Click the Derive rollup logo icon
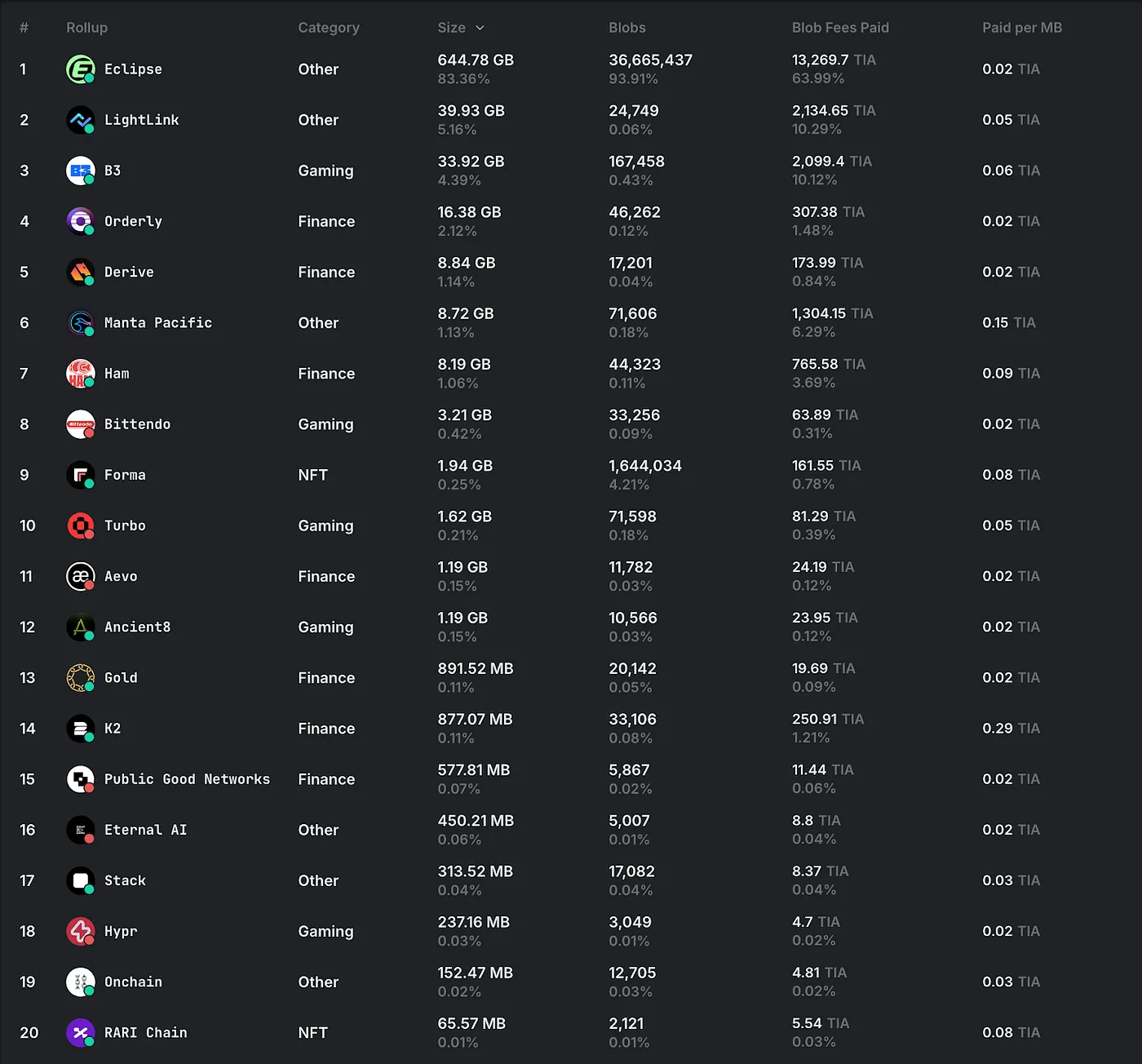 point(80,272)
